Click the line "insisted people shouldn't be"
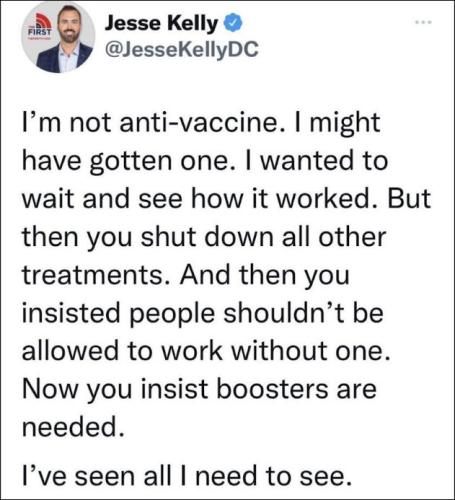 click(x=203, y=314)
